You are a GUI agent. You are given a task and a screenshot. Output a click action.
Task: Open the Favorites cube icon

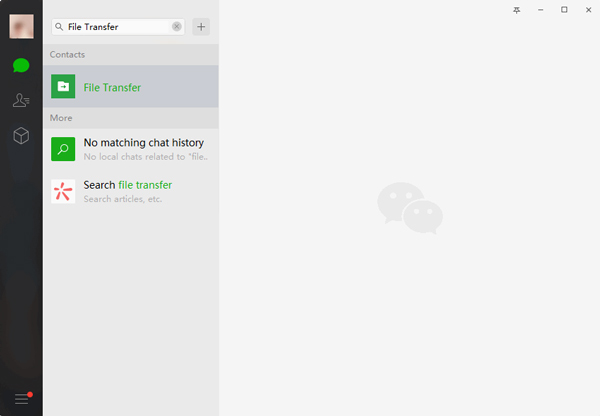[x=21, y=135]
